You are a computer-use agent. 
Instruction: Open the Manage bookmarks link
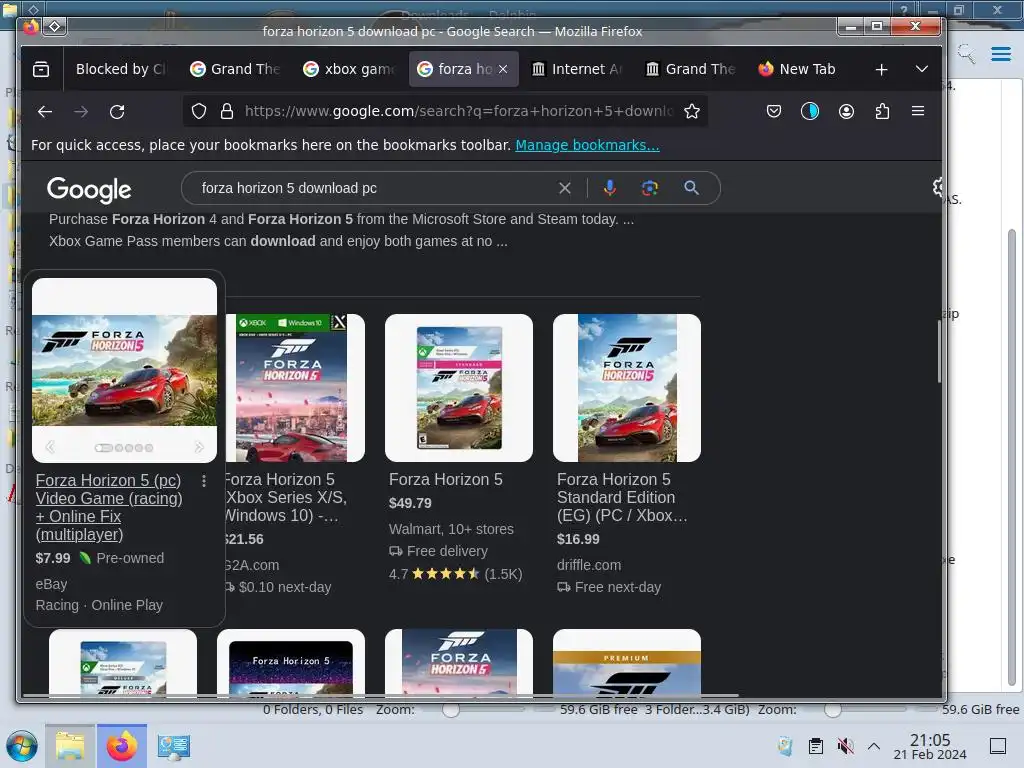pyautogui.click(x=587, y=145)
